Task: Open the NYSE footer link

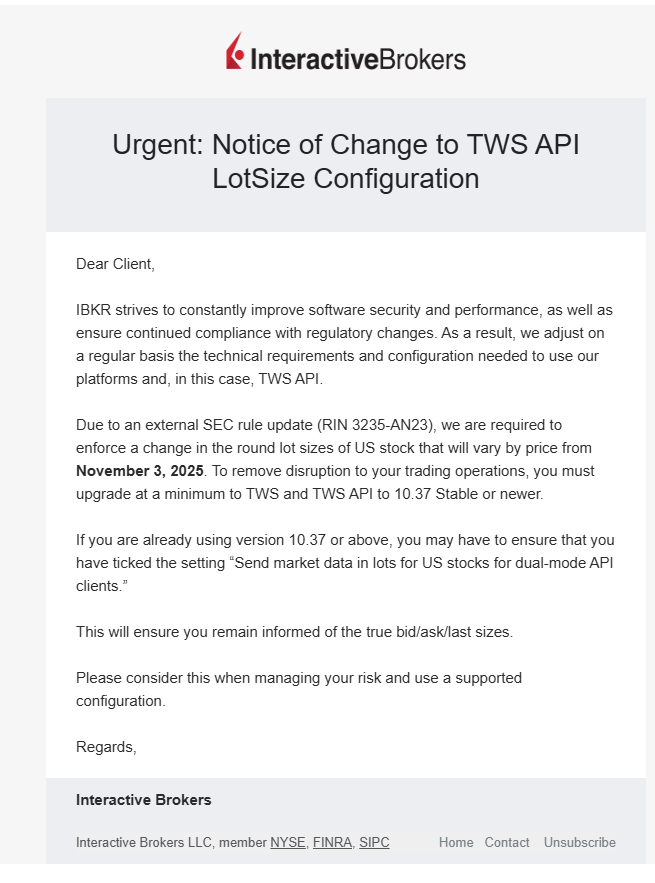Action: pyautogui.click(x=286, y=843)
